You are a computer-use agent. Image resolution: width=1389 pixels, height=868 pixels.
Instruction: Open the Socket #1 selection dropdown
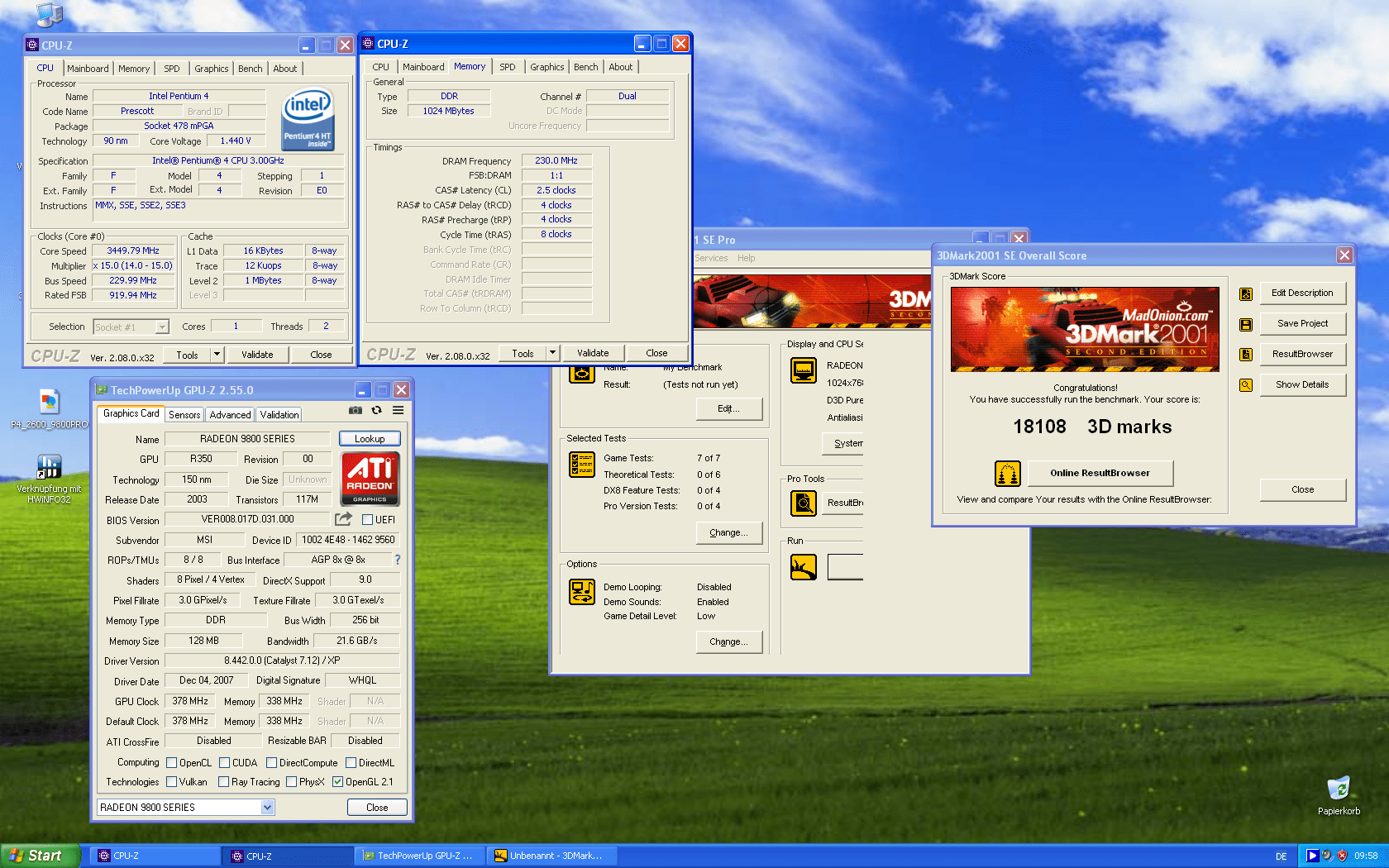(x=131, y=327)
